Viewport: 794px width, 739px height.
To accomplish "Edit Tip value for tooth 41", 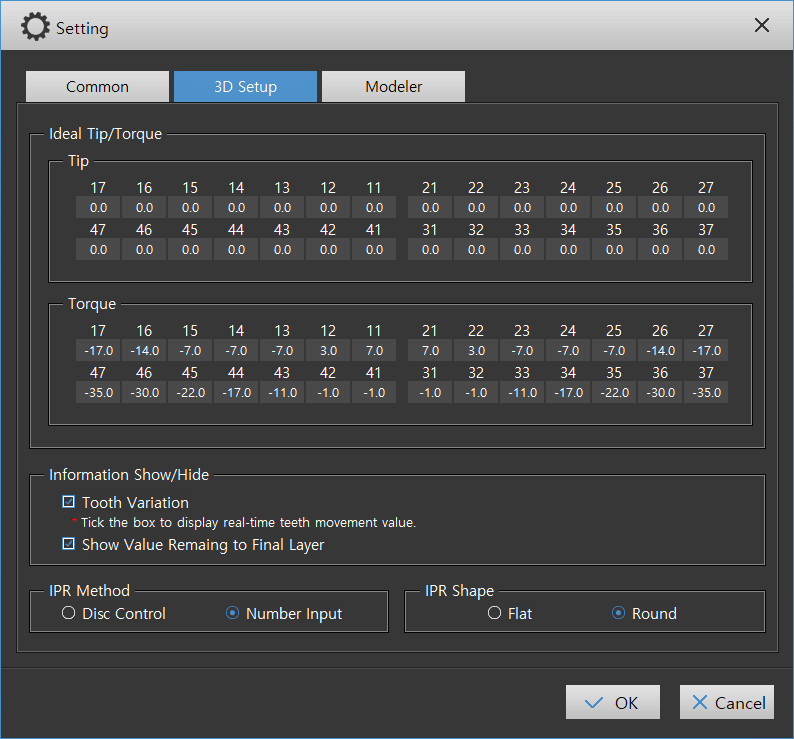I will click(x=374, y=249).
